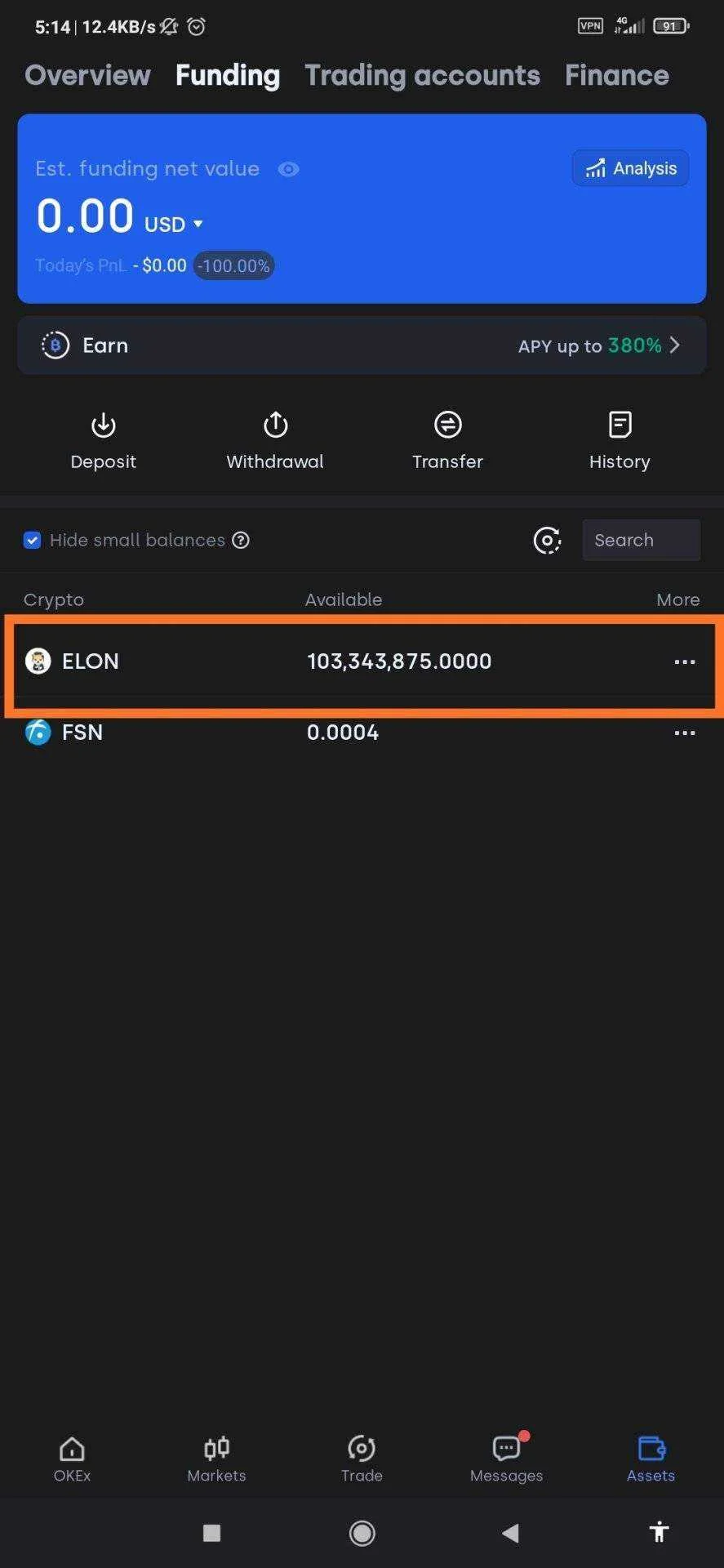Open more options for ELON row
Screen dimensions: 724x1568
coord(685,661)
